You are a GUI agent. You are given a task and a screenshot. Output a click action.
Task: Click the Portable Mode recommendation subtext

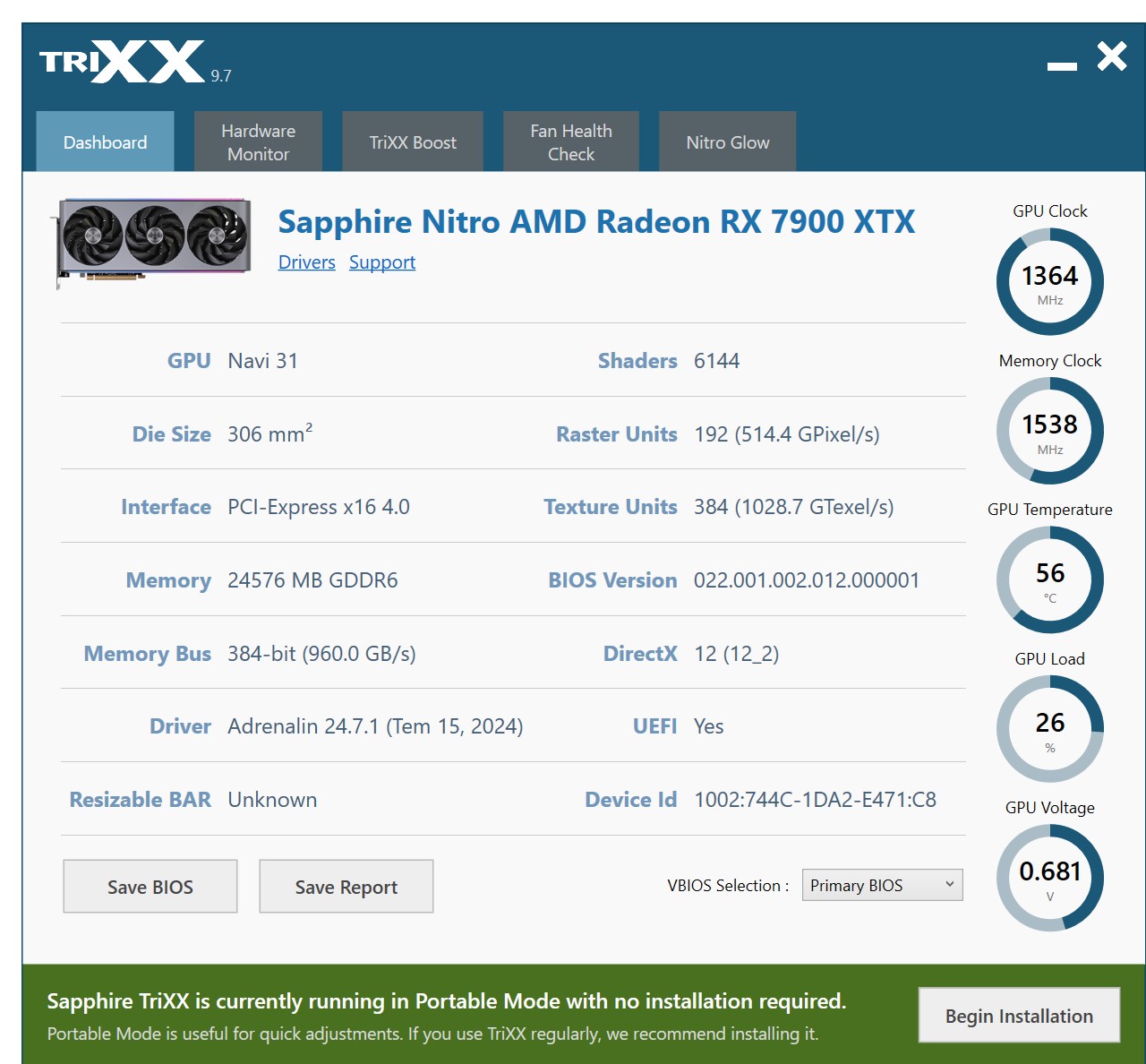click(433, 1034)
